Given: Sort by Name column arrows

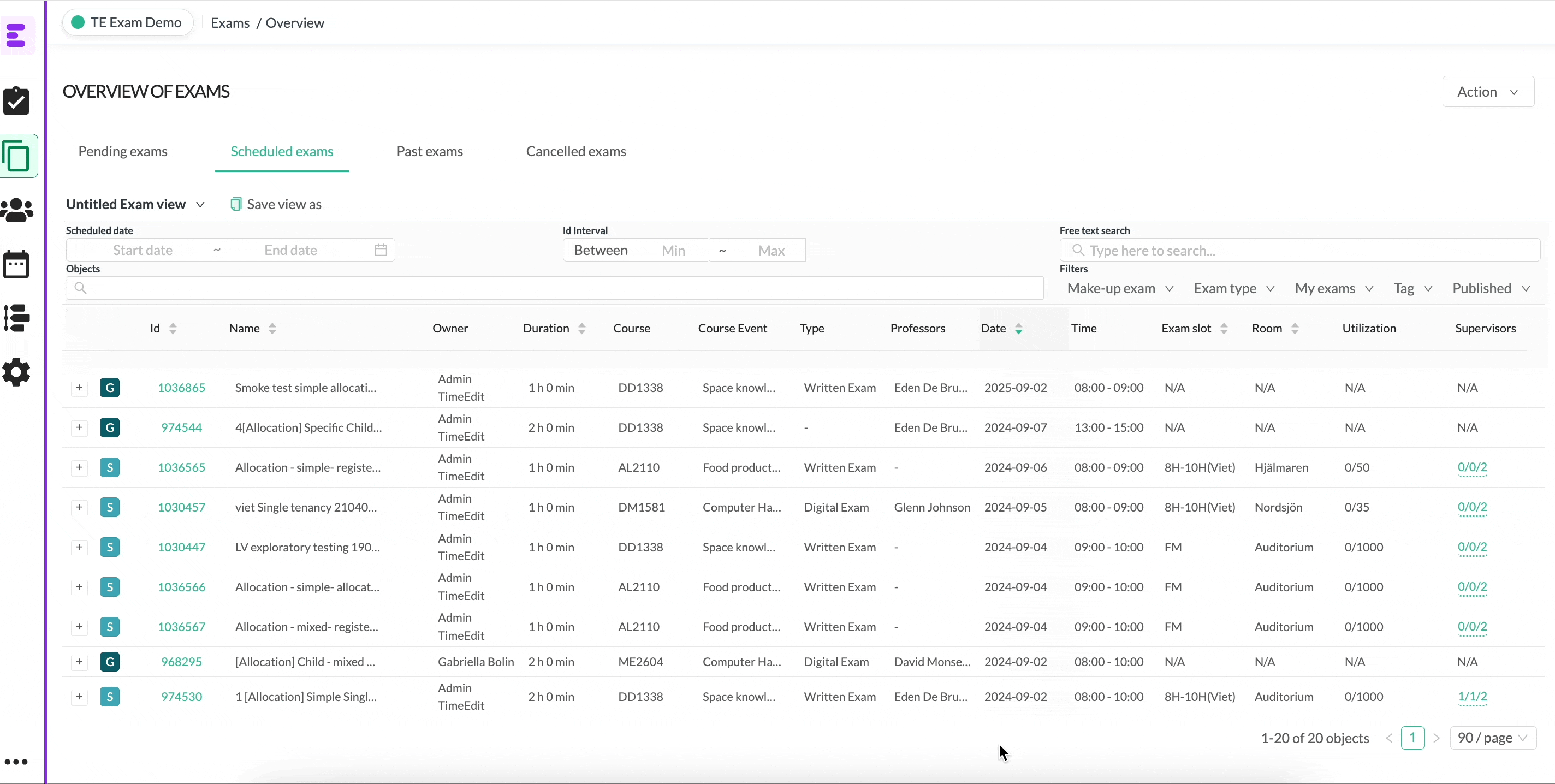Looking at the screenshot, I should 272,328.
